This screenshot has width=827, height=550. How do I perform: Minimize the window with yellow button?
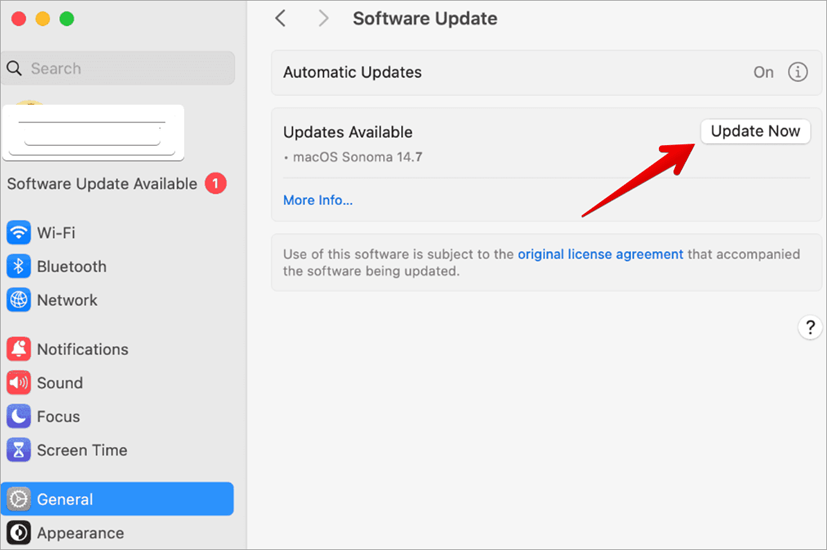[x=43, y=19]
